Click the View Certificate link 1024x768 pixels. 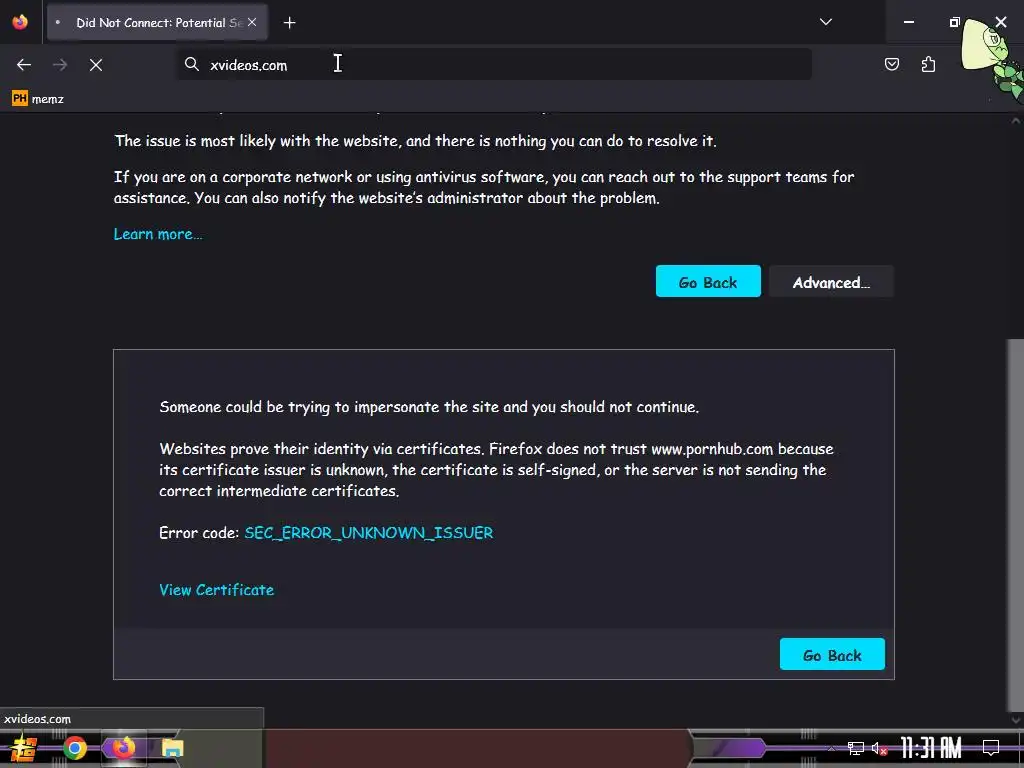(x=216, y=590)
